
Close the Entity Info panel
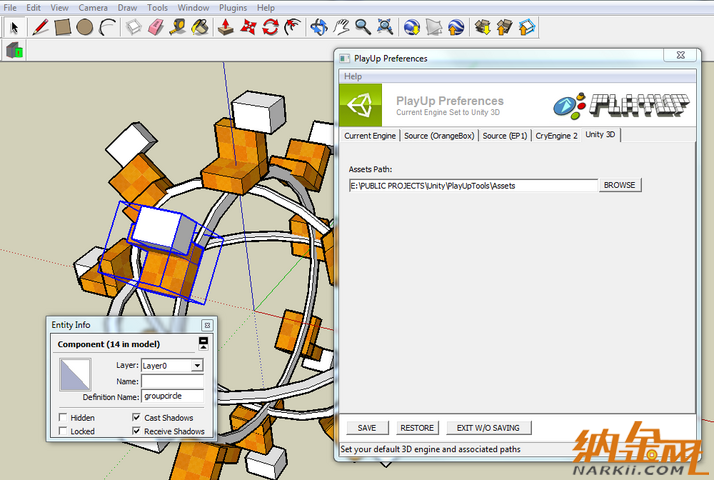pos(207,325)
